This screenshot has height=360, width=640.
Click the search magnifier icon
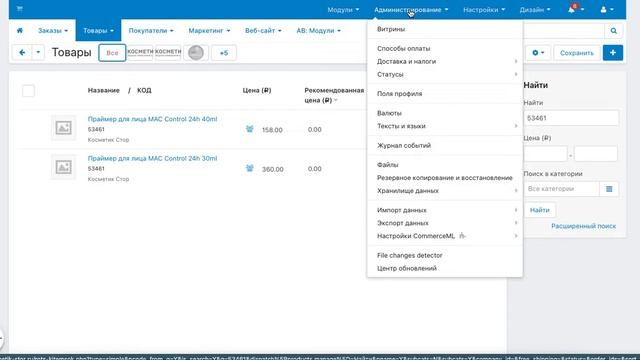pos(613,31)
